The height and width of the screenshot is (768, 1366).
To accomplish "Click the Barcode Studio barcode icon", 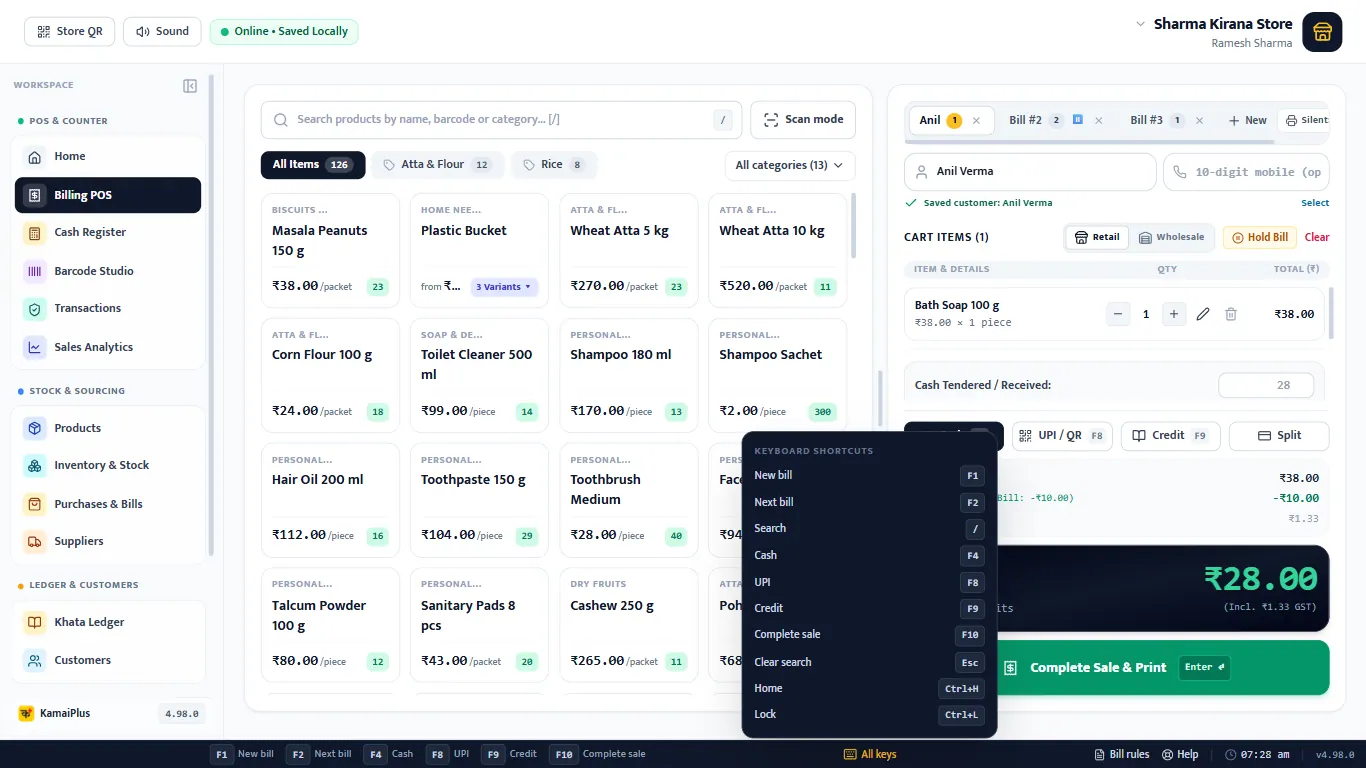I will pos(35,271).
